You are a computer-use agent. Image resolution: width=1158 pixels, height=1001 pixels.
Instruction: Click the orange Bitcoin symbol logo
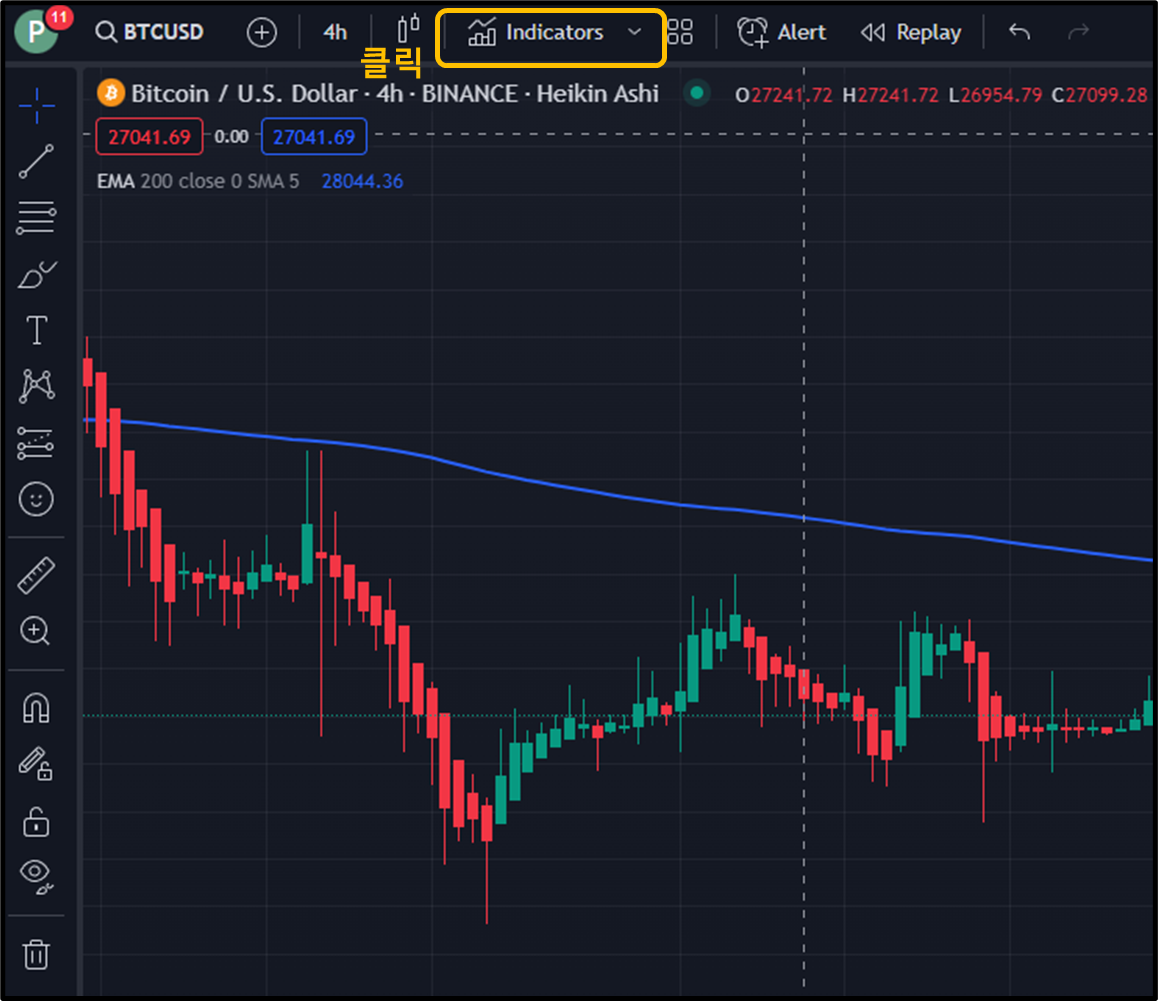(x=111, y=93)
